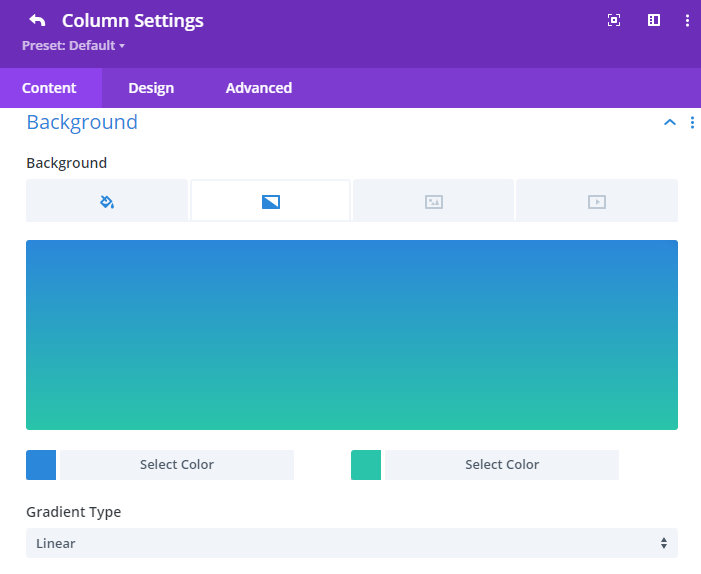Viewport: 701px width, 574px height.
Task: Select the gradient background tab icon
Action: tap(270, 202)
